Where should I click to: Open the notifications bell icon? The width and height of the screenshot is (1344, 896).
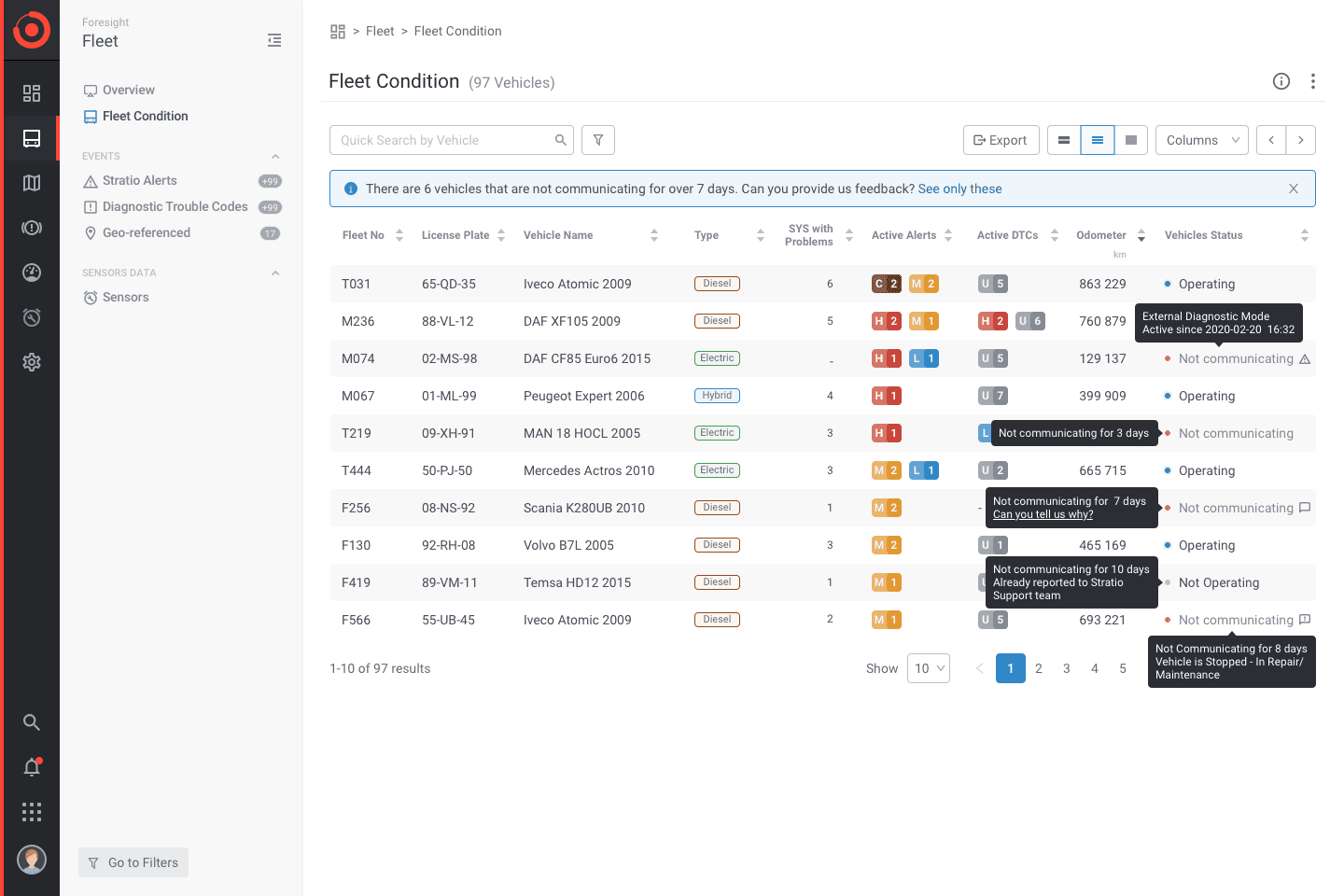tap(32, 767)
